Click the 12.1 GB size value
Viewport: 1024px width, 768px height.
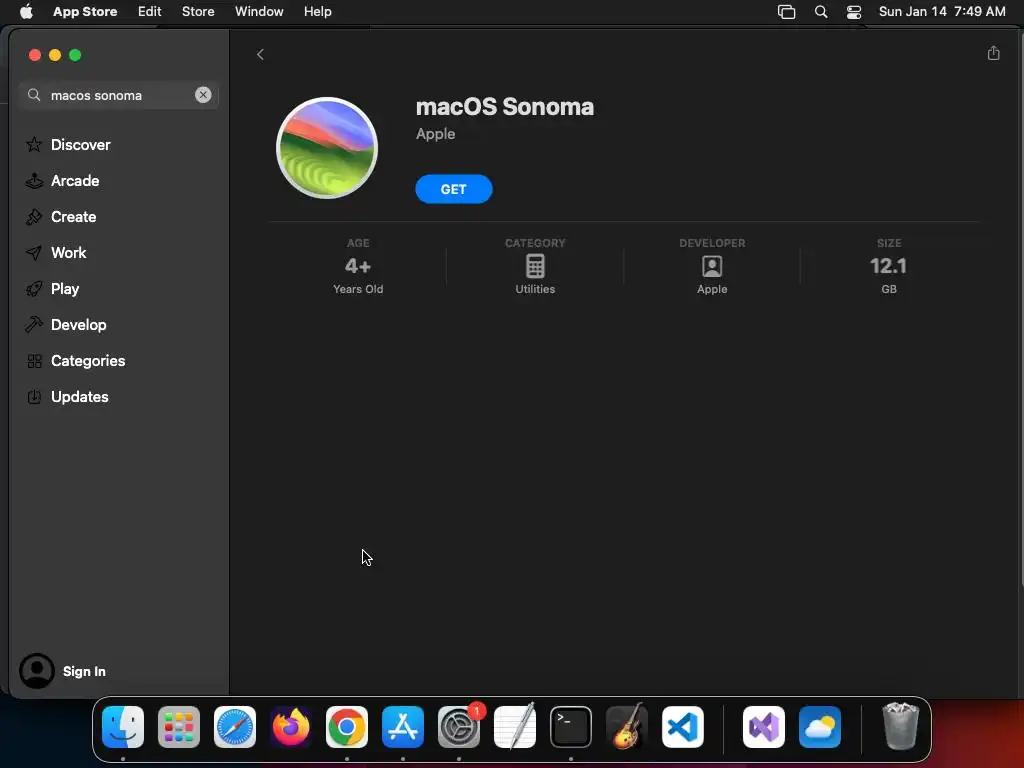(888, 266)
